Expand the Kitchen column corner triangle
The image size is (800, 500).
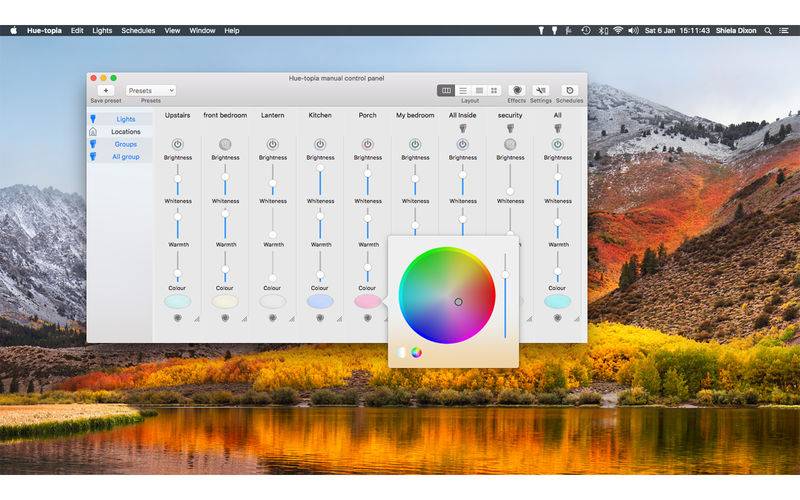339,319
